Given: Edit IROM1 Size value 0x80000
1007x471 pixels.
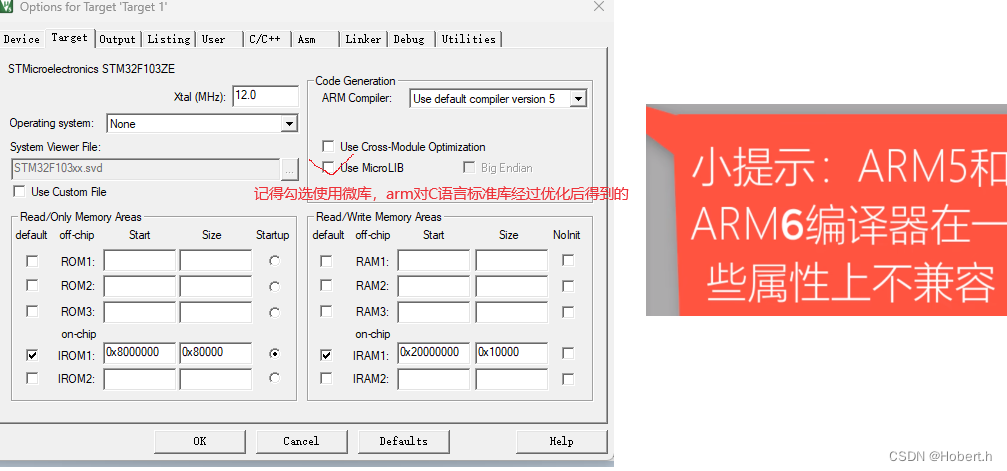Looking at the screenshot, I should [216, 353].
